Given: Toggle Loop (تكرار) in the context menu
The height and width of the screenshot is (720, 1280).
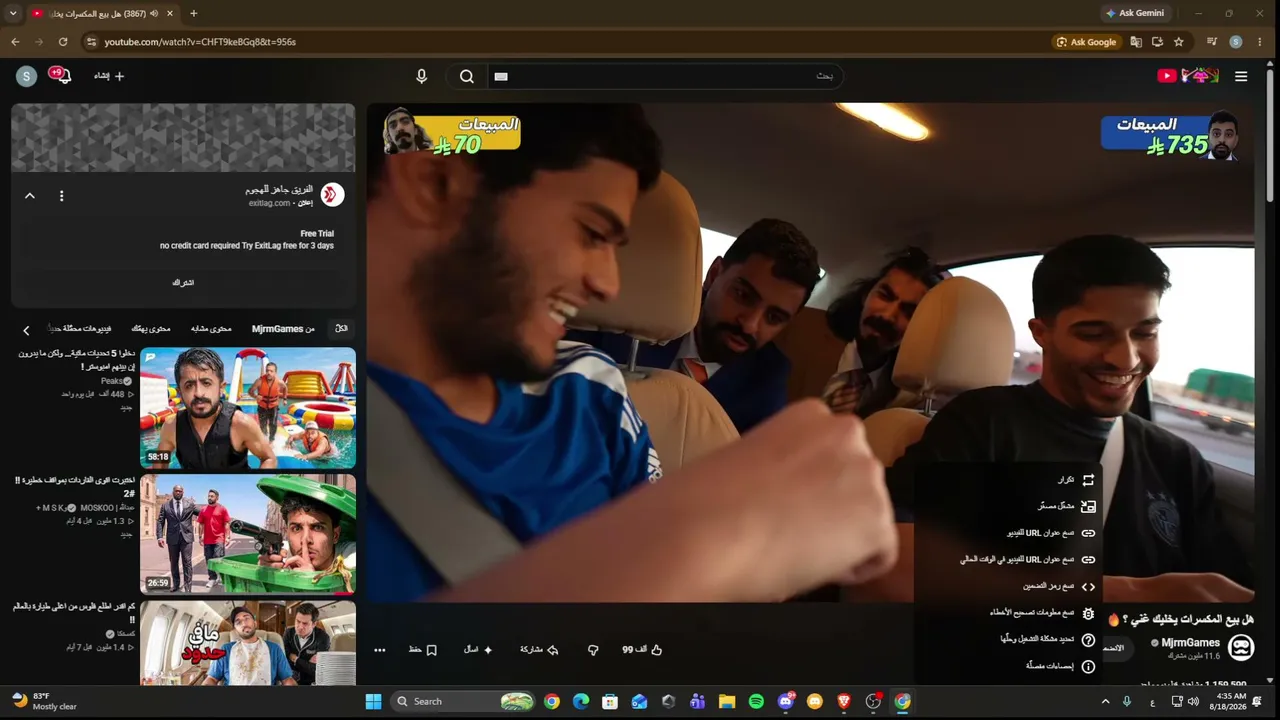Looking at the screenshot, I should [x=1007, y=480].
